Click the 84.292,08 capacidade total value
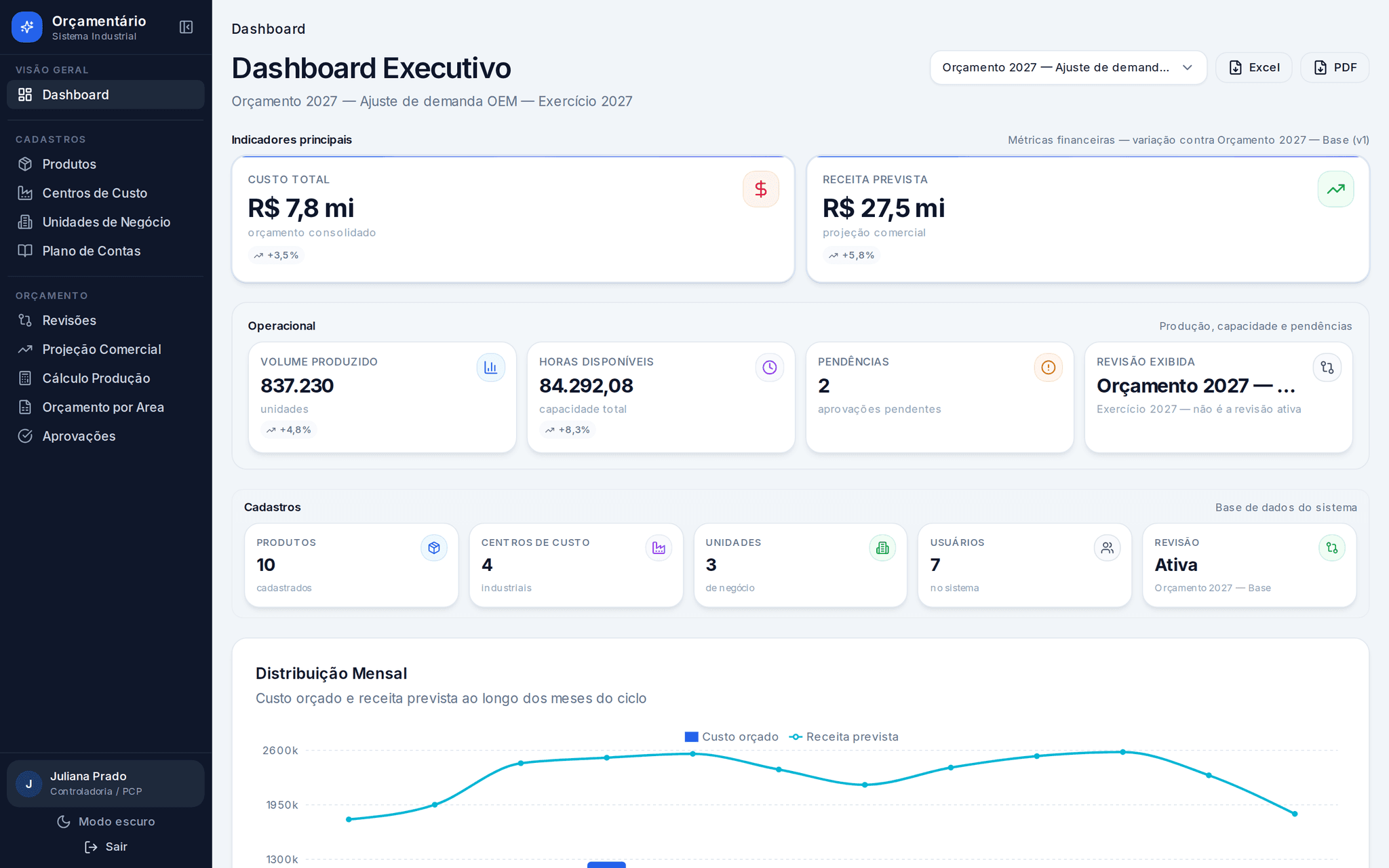Image resolution: width=1389 pixels, height=868 pixels. point(586,386)
